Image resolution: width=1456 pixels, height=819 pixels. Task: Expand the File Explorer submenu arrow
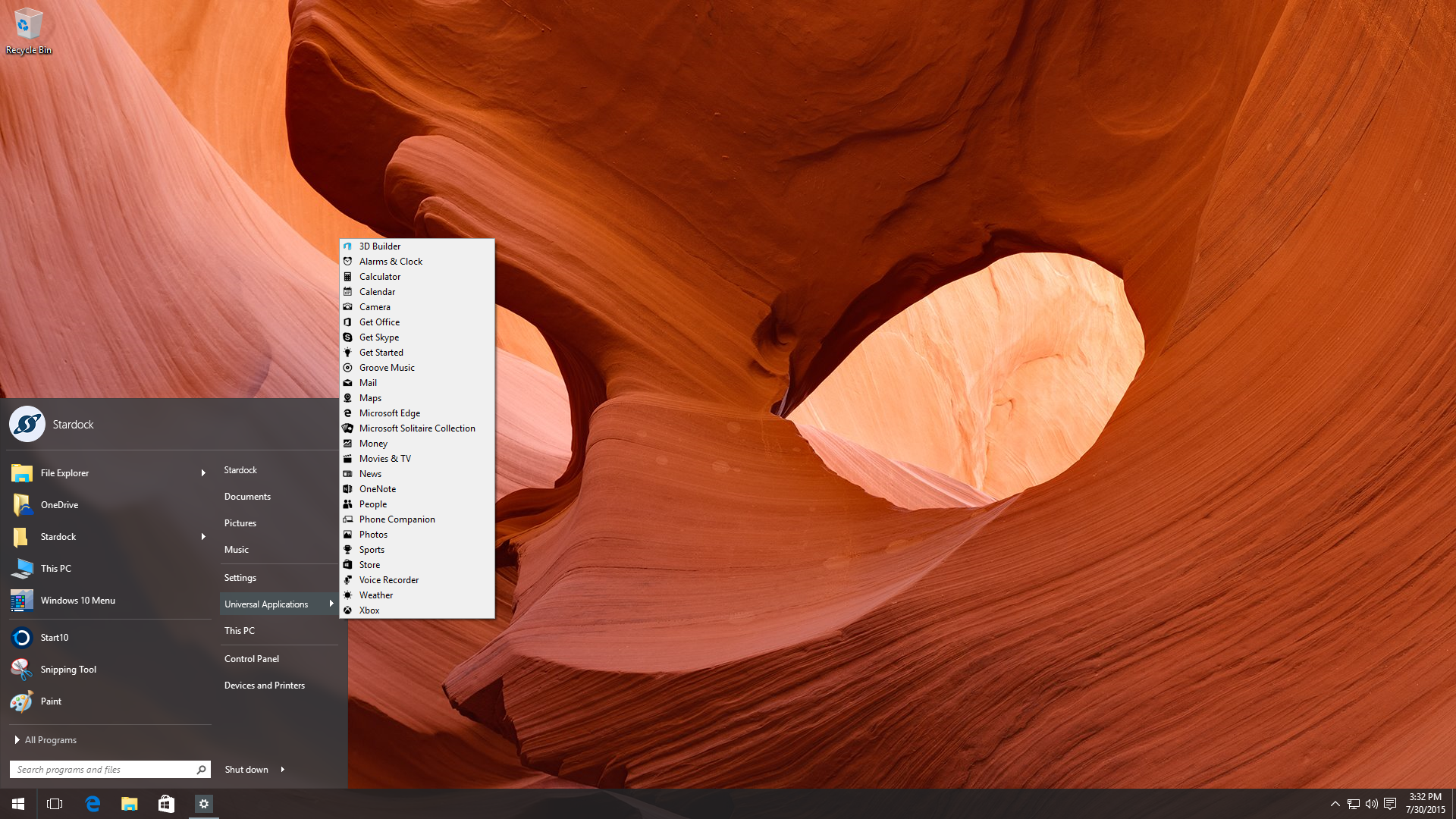point(203,473)
